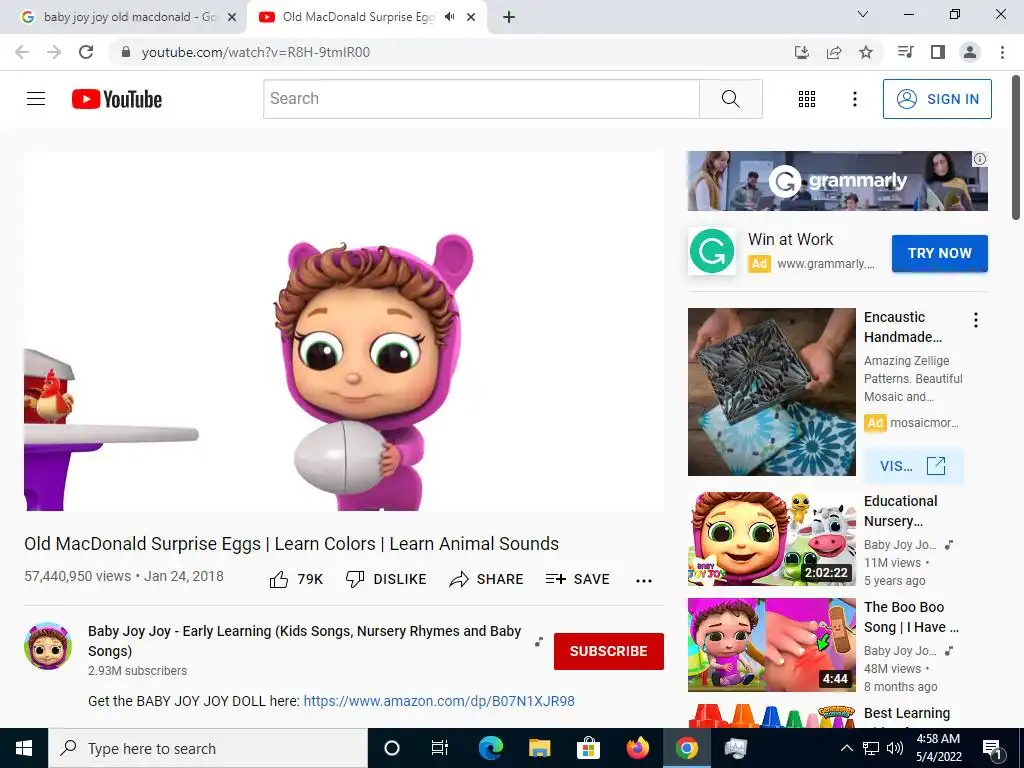Launch Microsoft Edge from the taskbar
The width and height of the screenshot is (1024, 768).
[x=490, y=748]
